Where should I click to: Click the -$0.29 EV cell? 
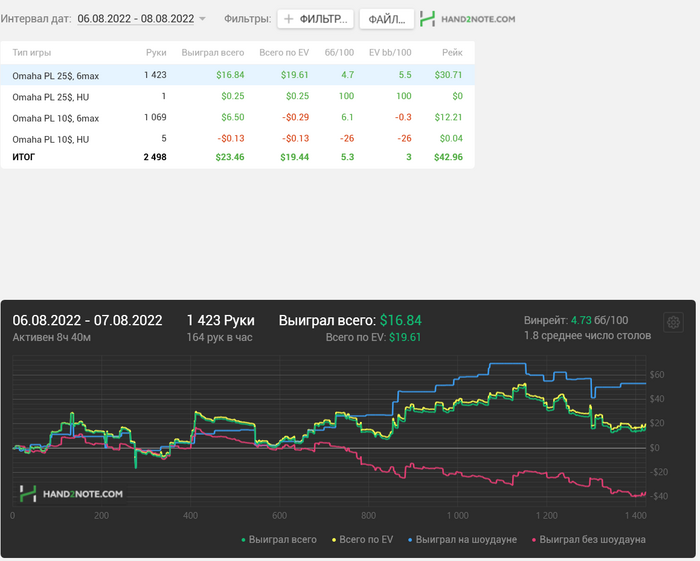(296, 117)
